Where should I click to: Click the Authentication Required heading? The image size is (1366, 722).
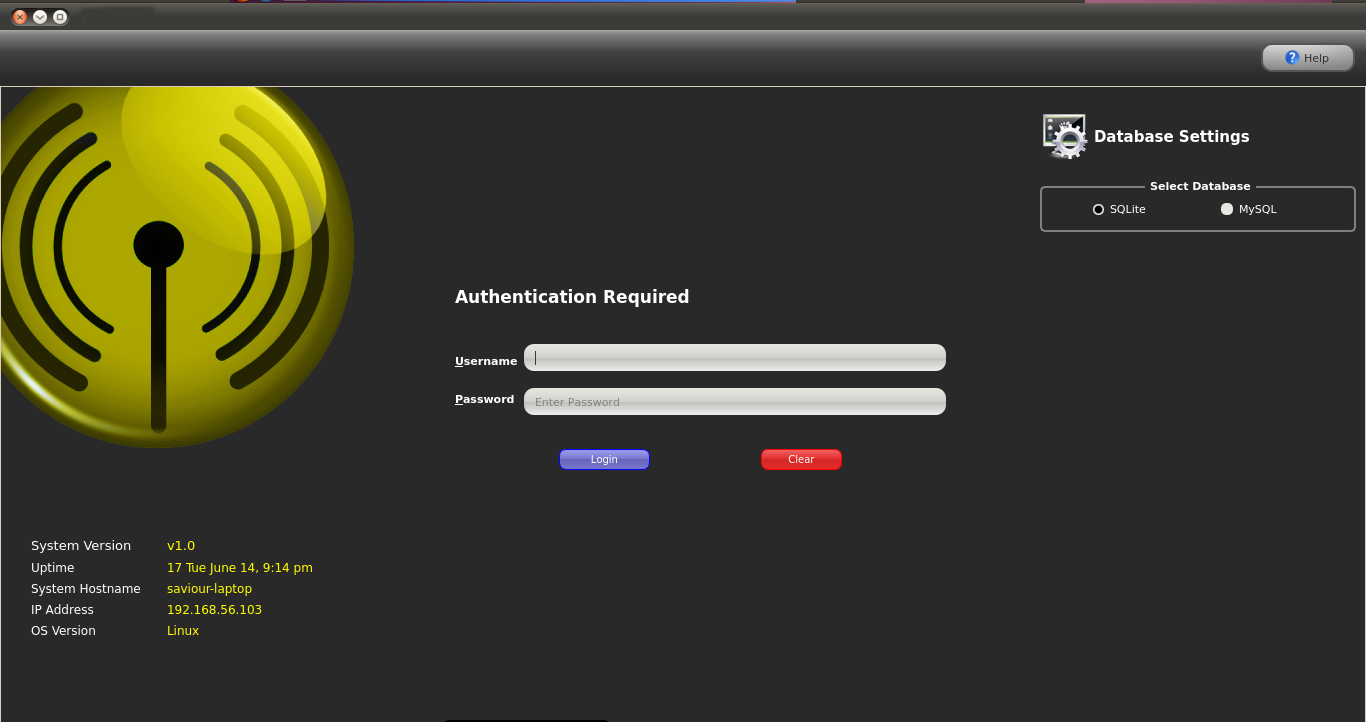tap(572, 297)
